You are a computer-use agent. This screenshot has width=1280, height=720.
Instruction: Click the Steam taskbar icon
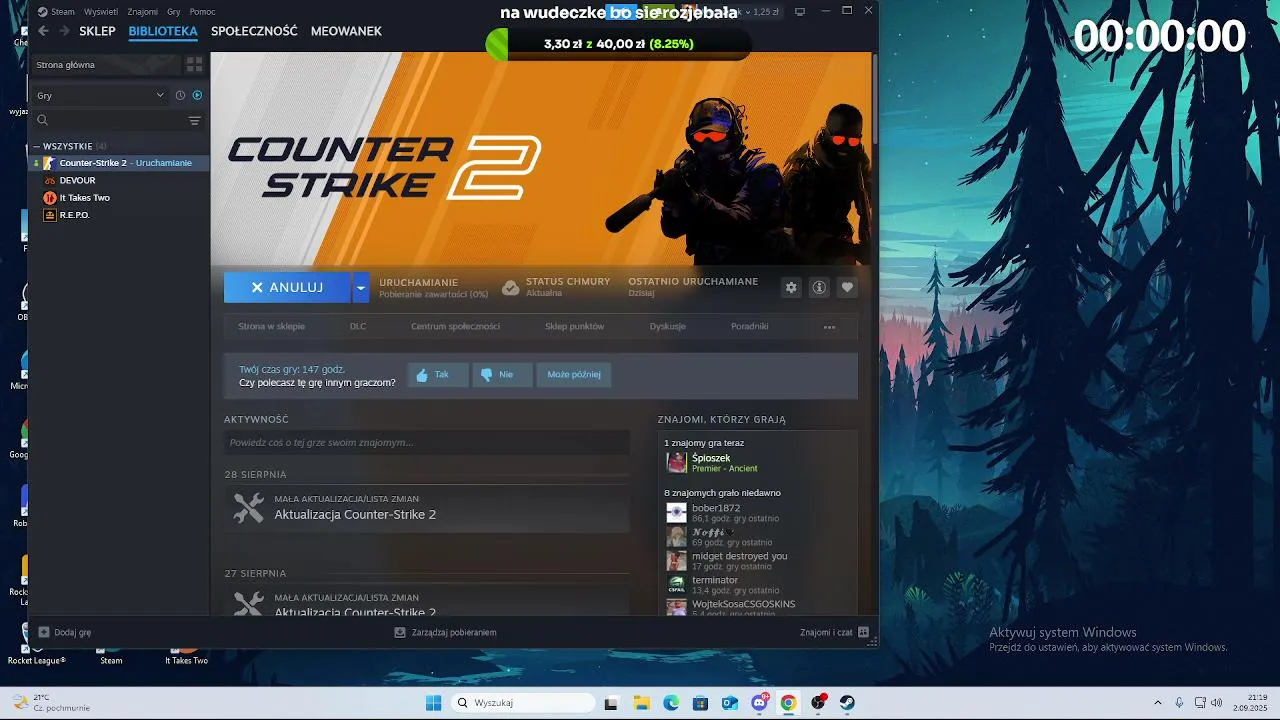[x=847, y=703]
